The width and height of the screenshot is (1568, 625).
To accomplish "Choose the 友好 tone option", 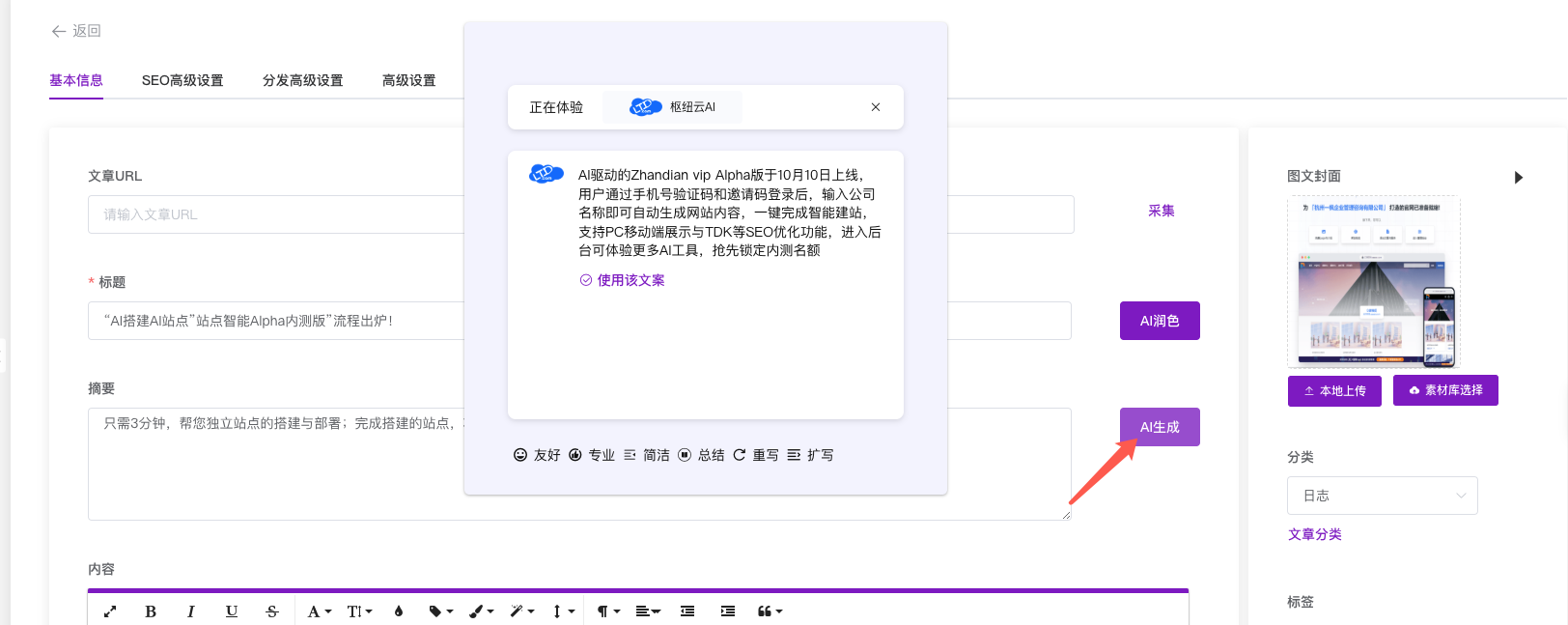I will [x=537, y=455].
